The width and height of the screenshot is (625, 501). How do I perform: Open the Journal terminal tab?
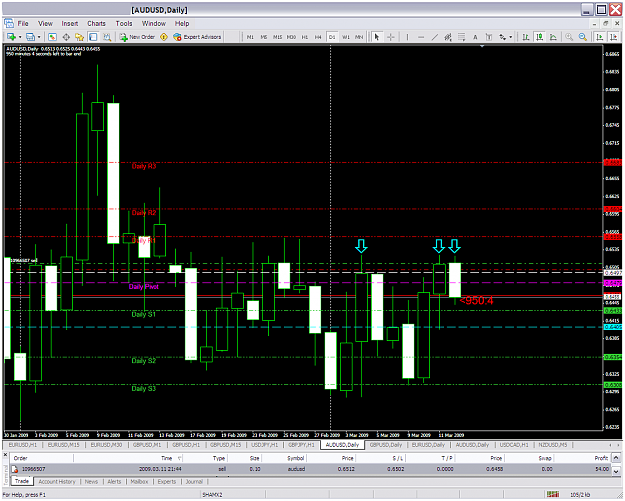(194, 481)
